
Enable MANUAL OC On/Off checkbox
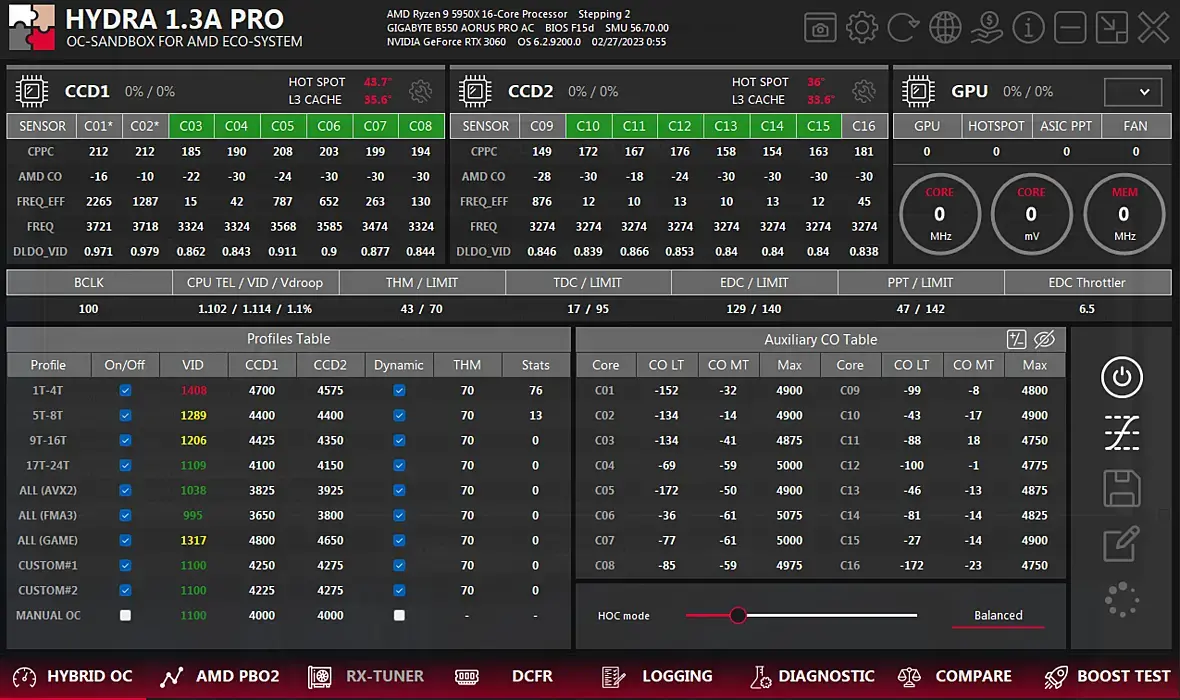125,615
